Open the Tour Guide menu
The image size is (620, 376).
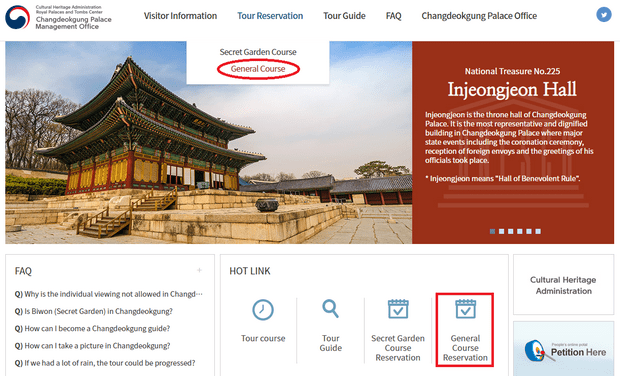344,16
